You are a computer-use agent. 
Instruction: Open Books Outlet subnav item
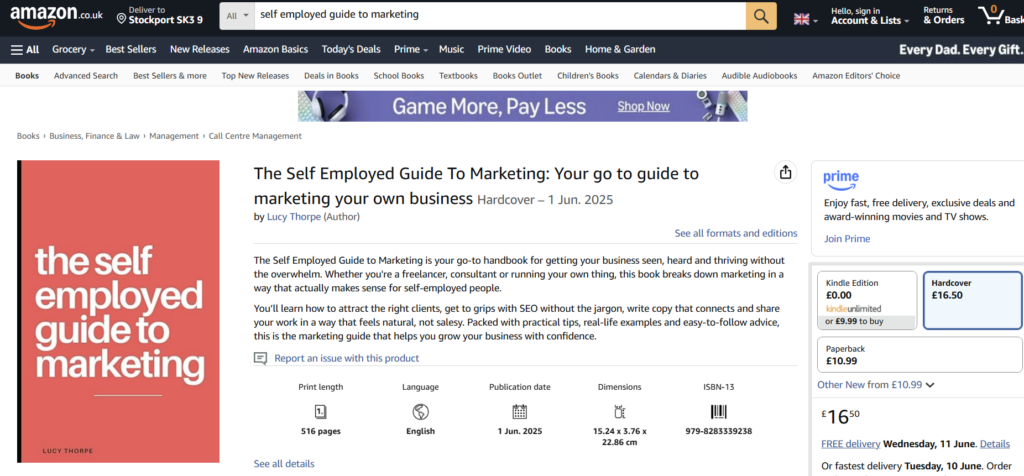click(x=517, y=76)
